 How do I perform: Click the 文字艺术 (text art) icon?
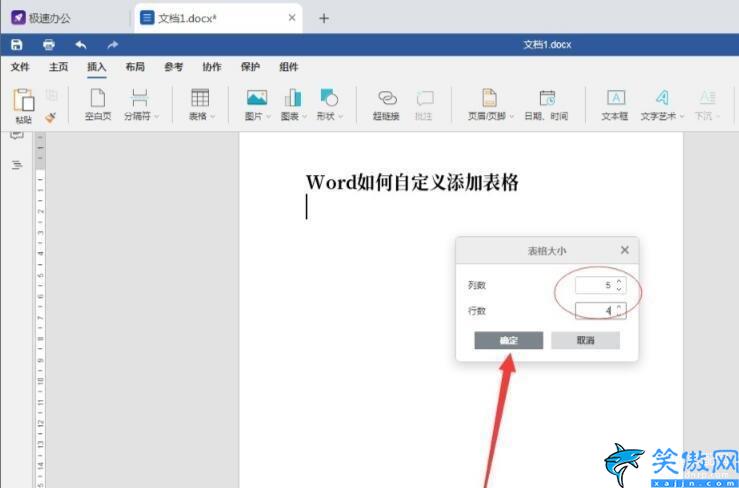click(x=662, y=98)
